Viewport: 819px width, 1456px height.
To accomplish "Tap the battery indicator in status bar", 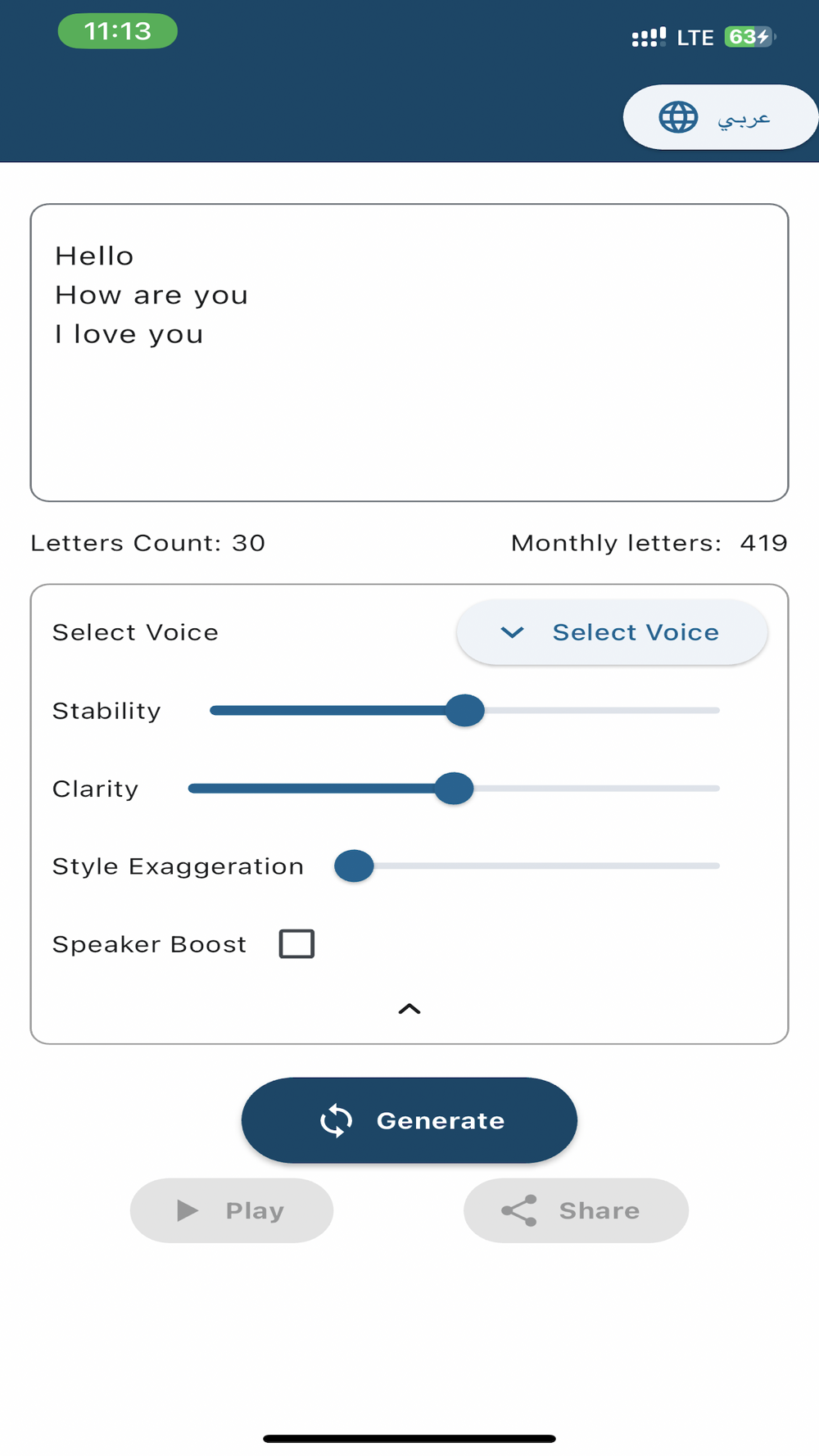I will [x=749, y=37].
